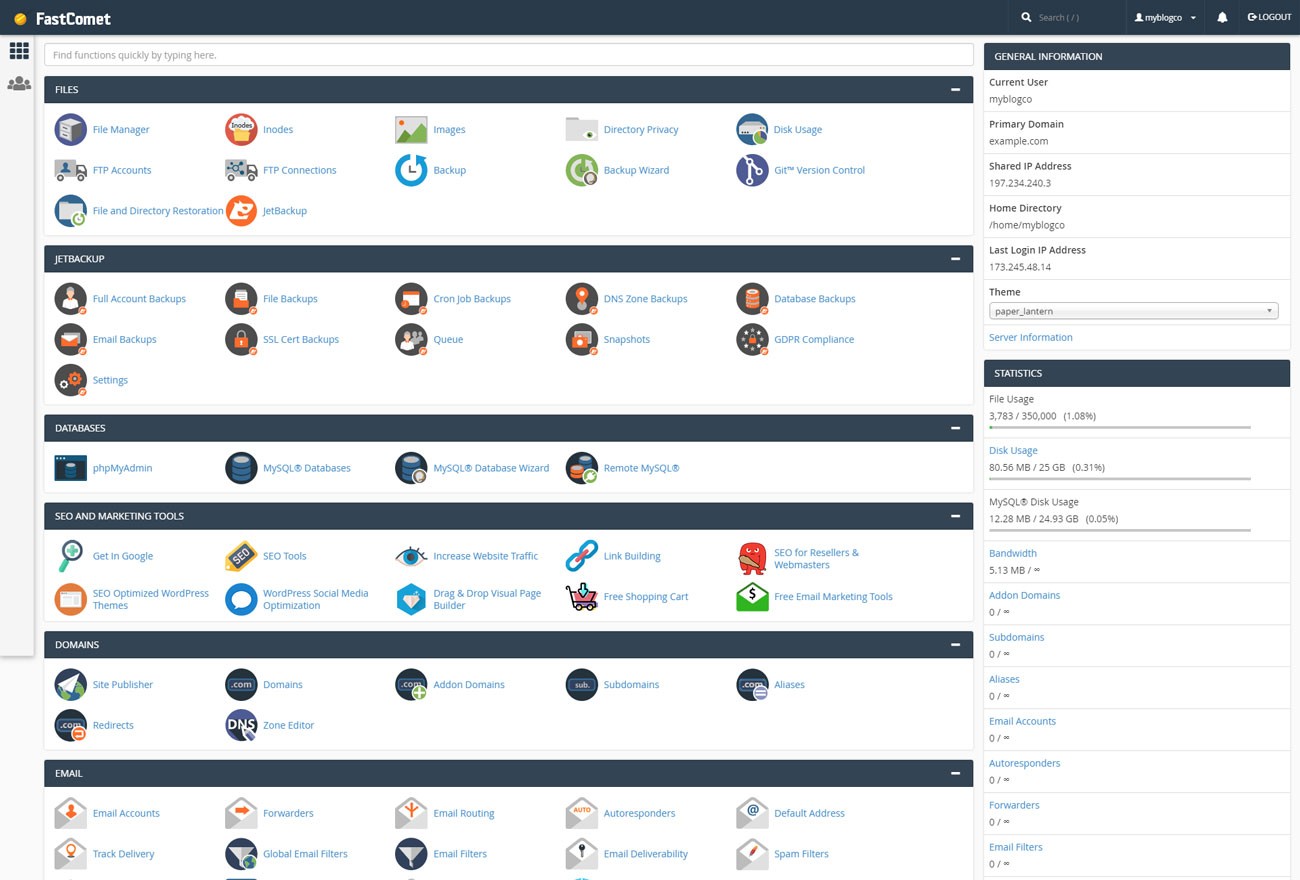1300x880 pixels.
Task: Click the Get In Google magnifier icon
Action: (70, 556)
